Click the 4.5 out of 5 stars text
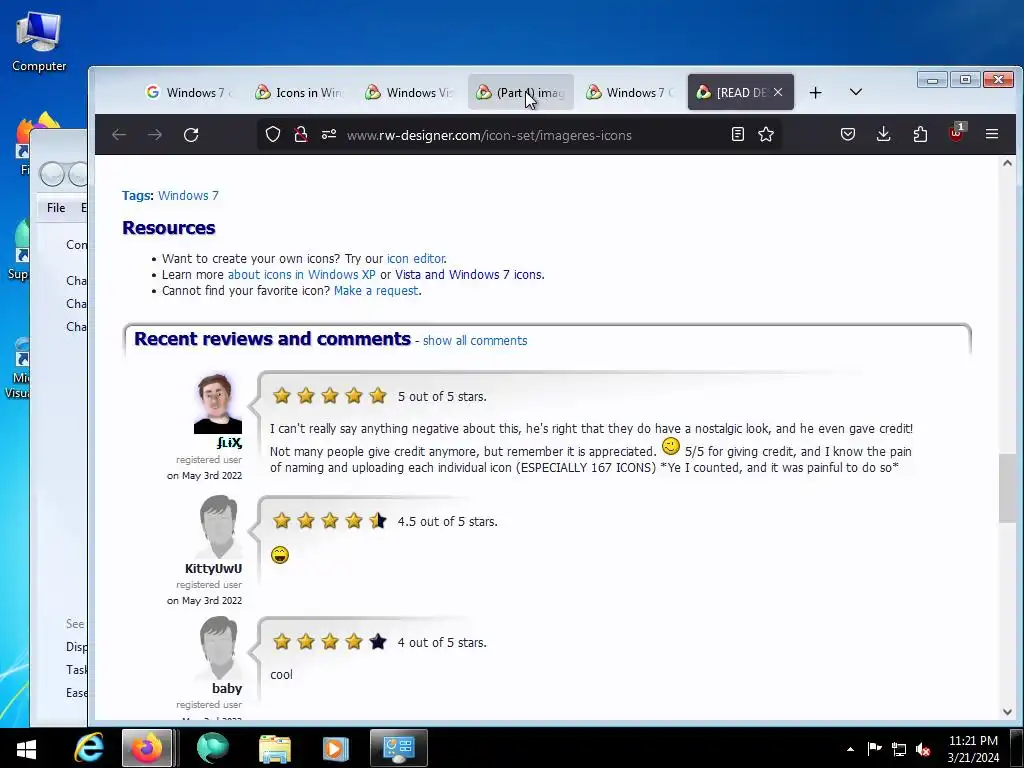The width and height of the screenshot is (1024, 768). click(x=447, y=522)
